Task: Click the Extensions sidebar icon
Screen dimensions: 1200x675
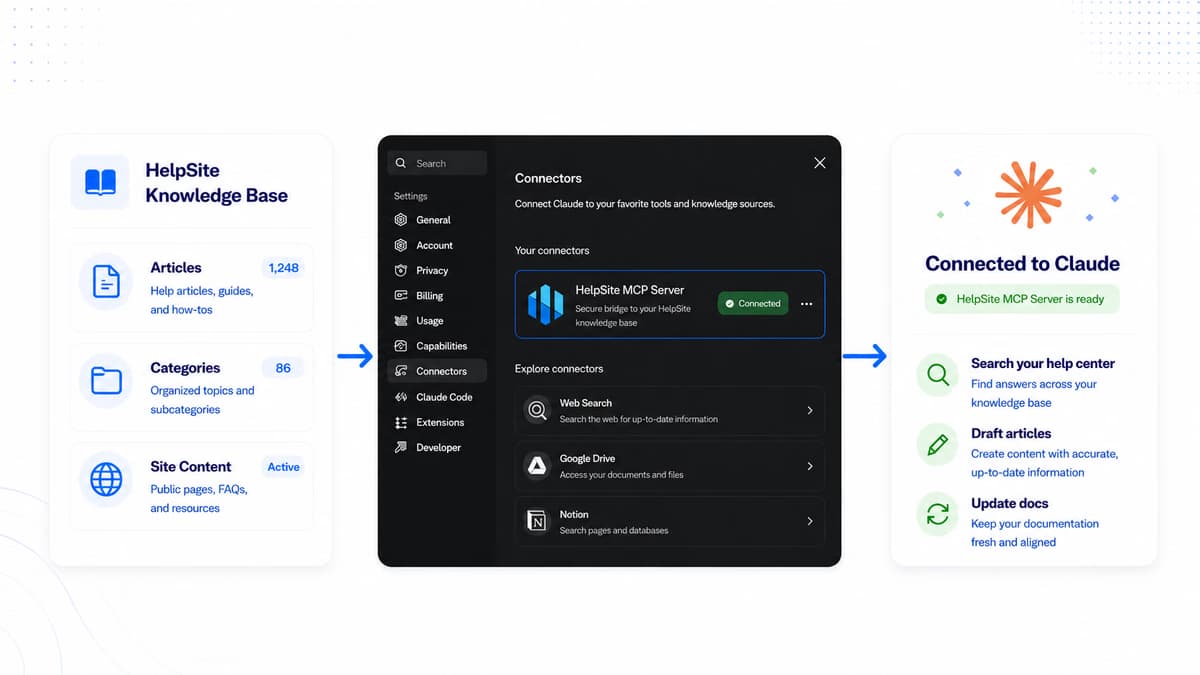Action: [x=401, y=422]
